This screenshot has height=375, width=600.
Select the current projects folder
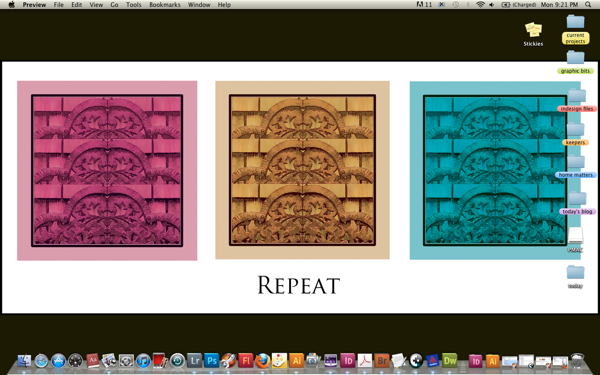click(576, 29)
